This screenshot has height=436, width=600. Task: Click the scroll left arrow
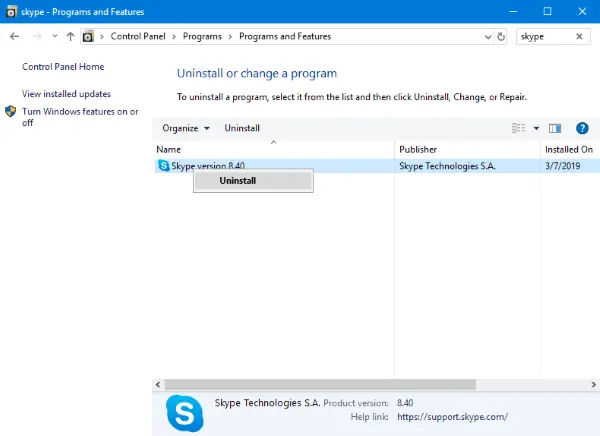158,384
